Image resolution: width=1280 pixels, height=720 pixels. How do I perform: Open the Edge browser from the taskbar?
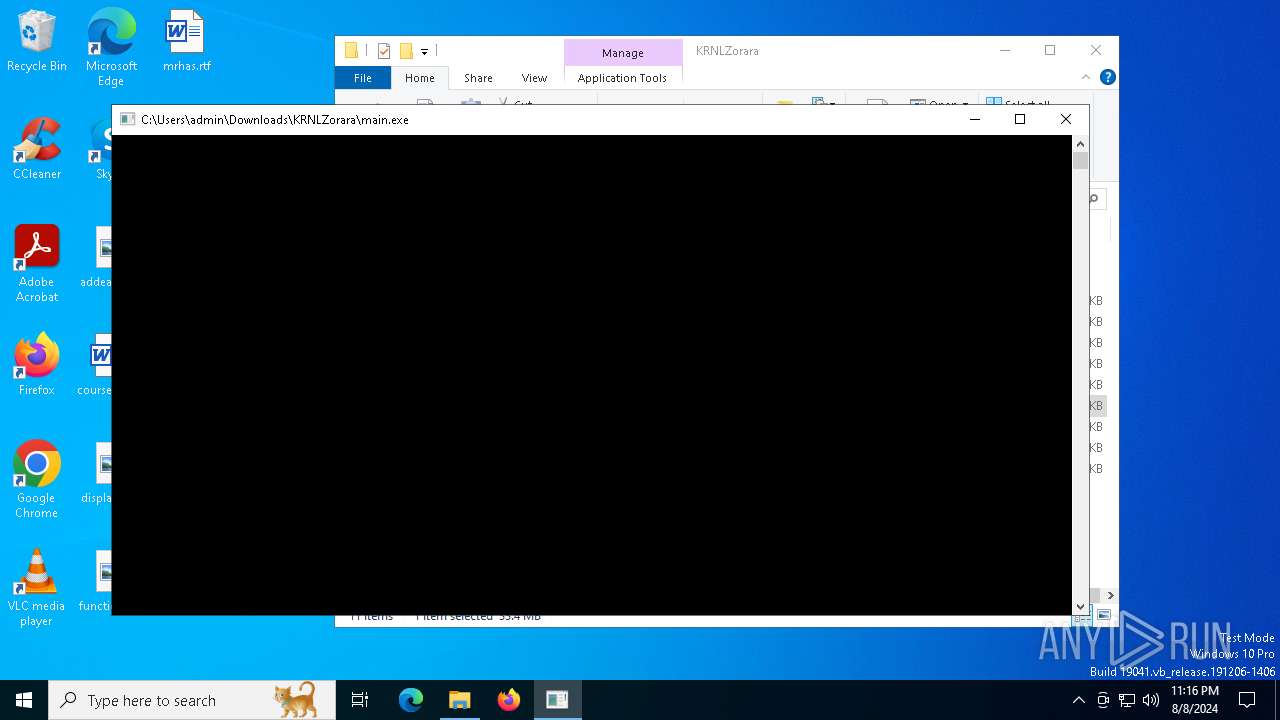[411, 700]
